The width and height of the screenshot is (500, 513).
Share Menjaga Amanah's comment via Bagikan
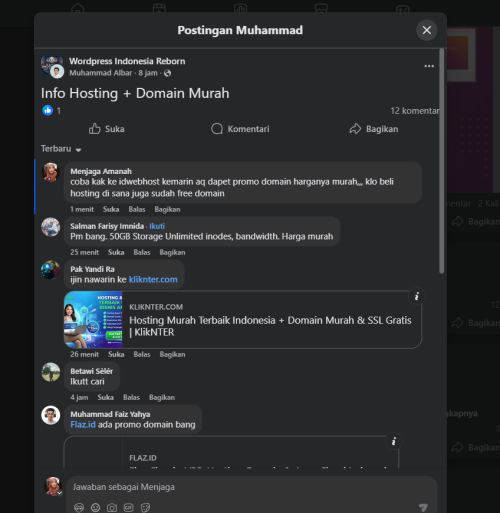pyautogui.click(x=167, y=209)
